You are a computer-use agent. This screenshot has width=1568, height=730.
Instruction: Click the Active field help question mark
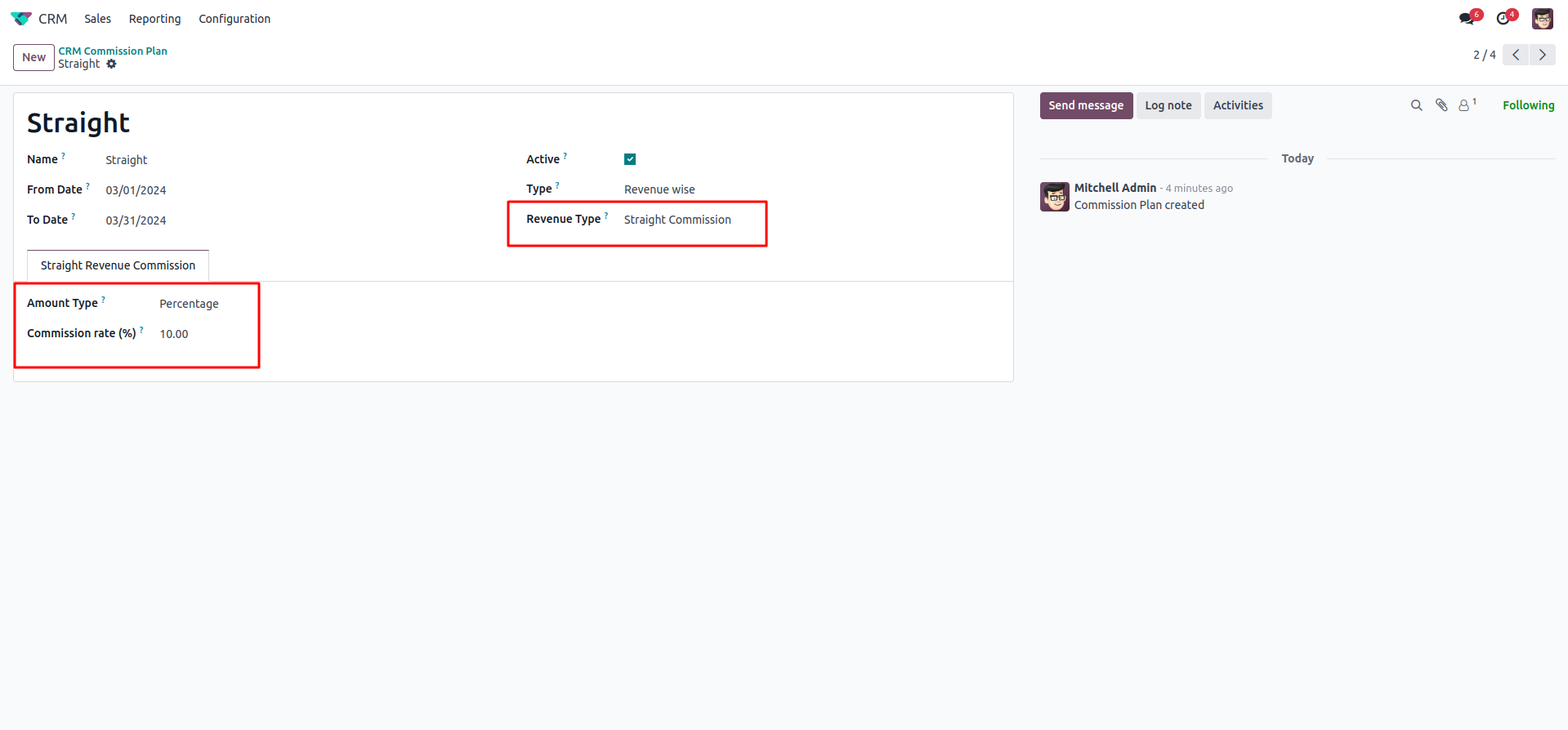pos(565,155)
